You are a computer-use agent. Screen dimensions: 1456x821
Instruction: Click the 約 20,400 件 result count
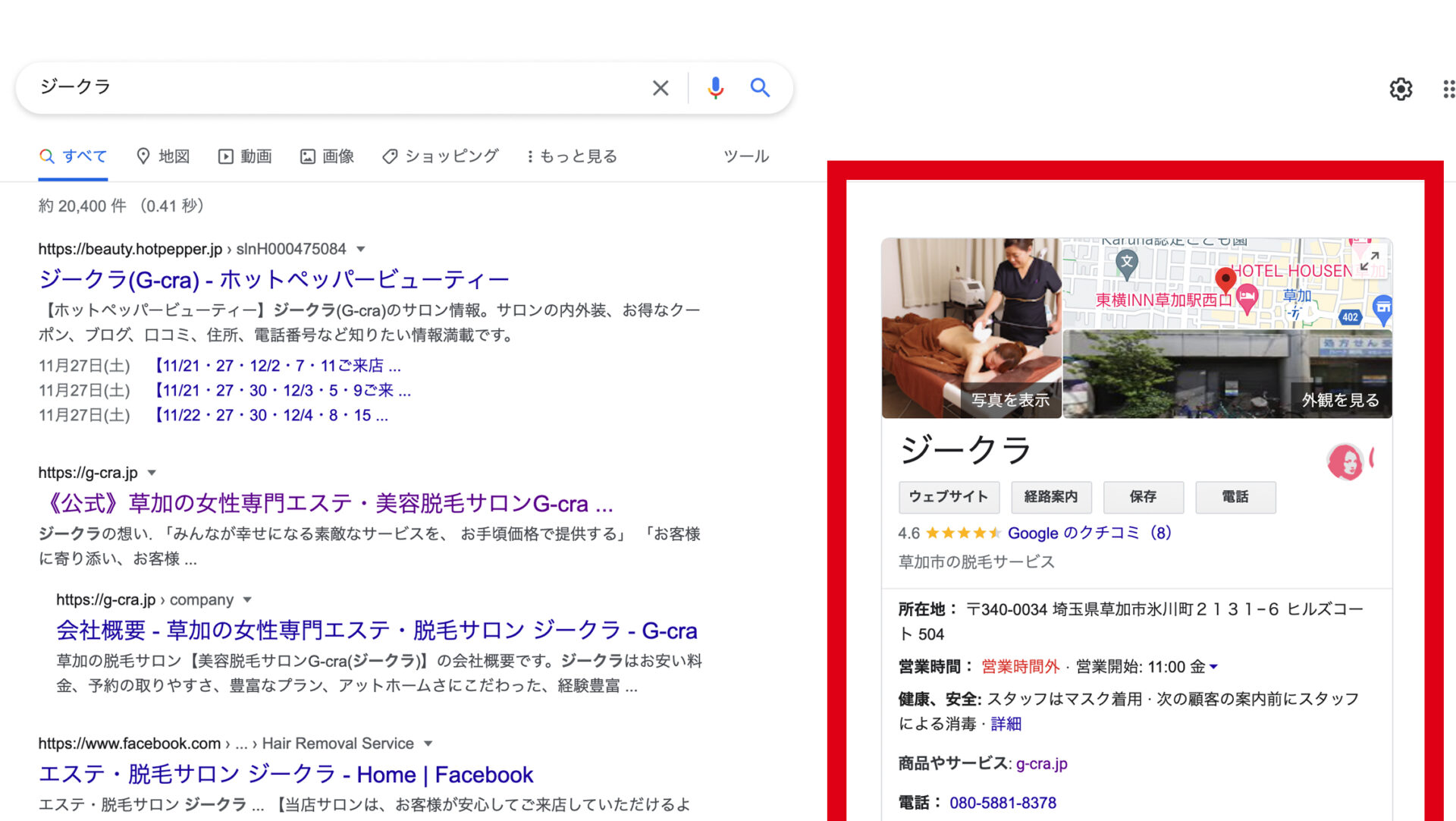83,206
